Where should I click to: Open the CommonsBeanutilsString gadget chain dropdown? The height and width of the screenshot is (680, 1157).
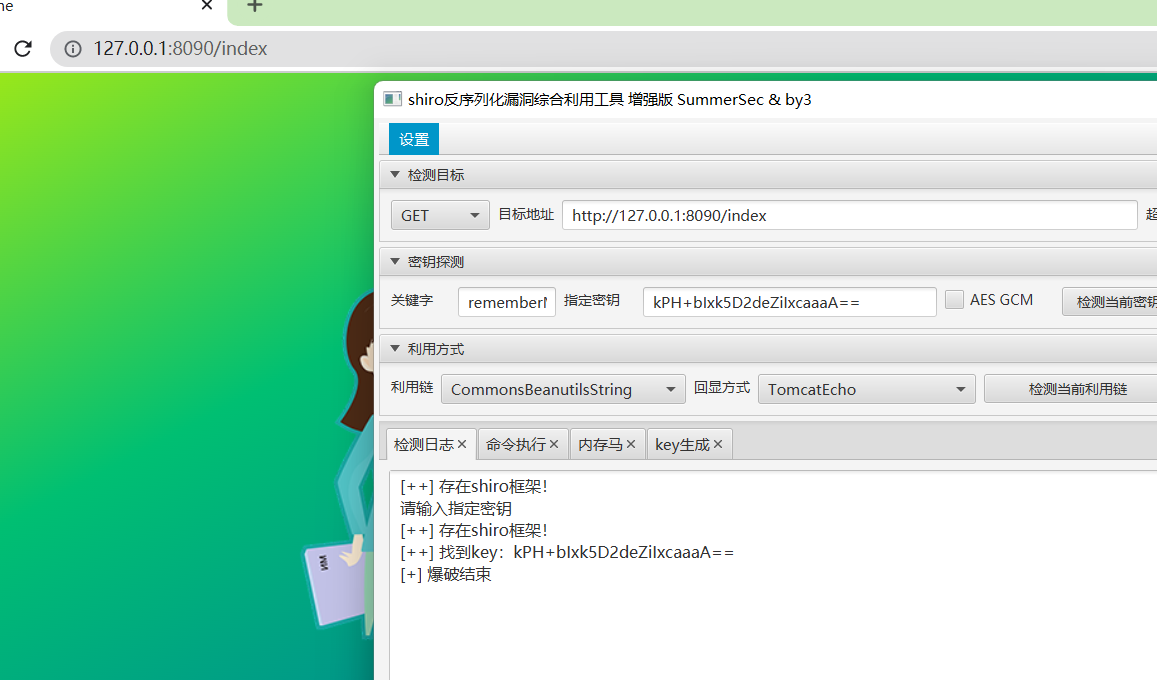[563, 389]
